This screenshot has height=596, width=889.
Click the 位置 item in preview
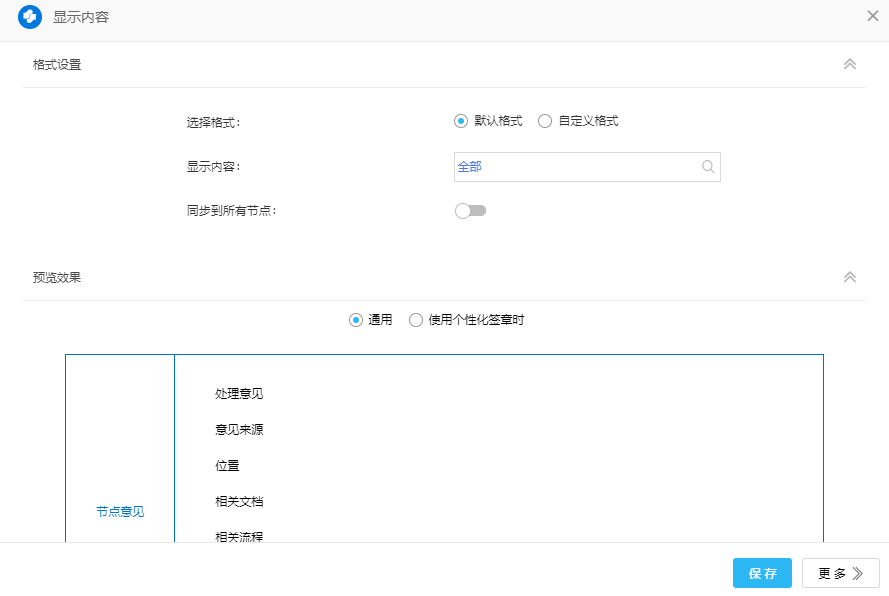227,466
